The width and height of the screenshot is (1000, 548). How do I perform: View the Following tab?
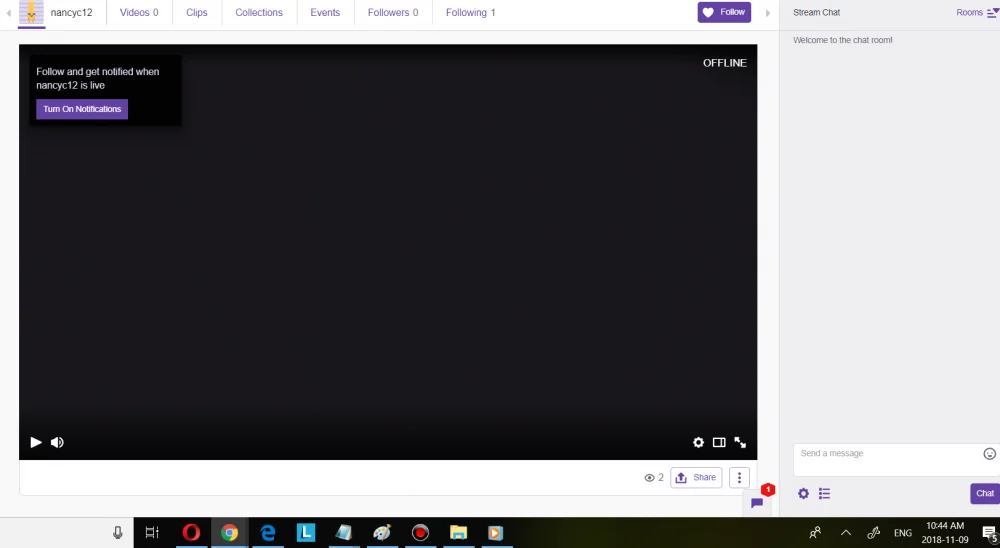point(471,12)
